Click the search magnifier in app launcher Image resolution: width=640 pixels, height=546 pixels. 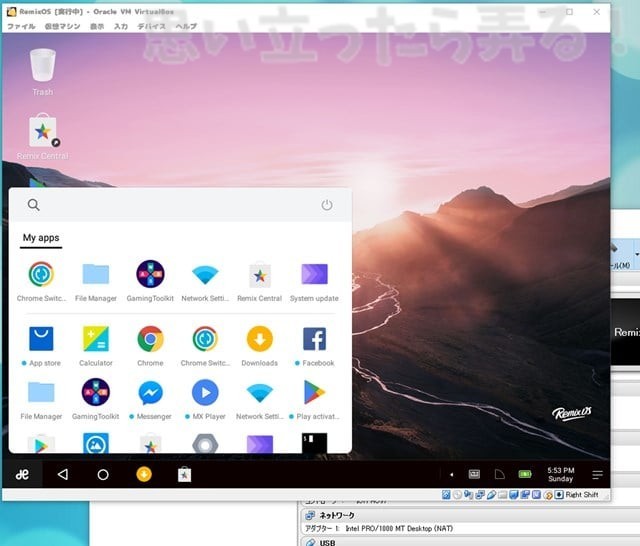33,205
